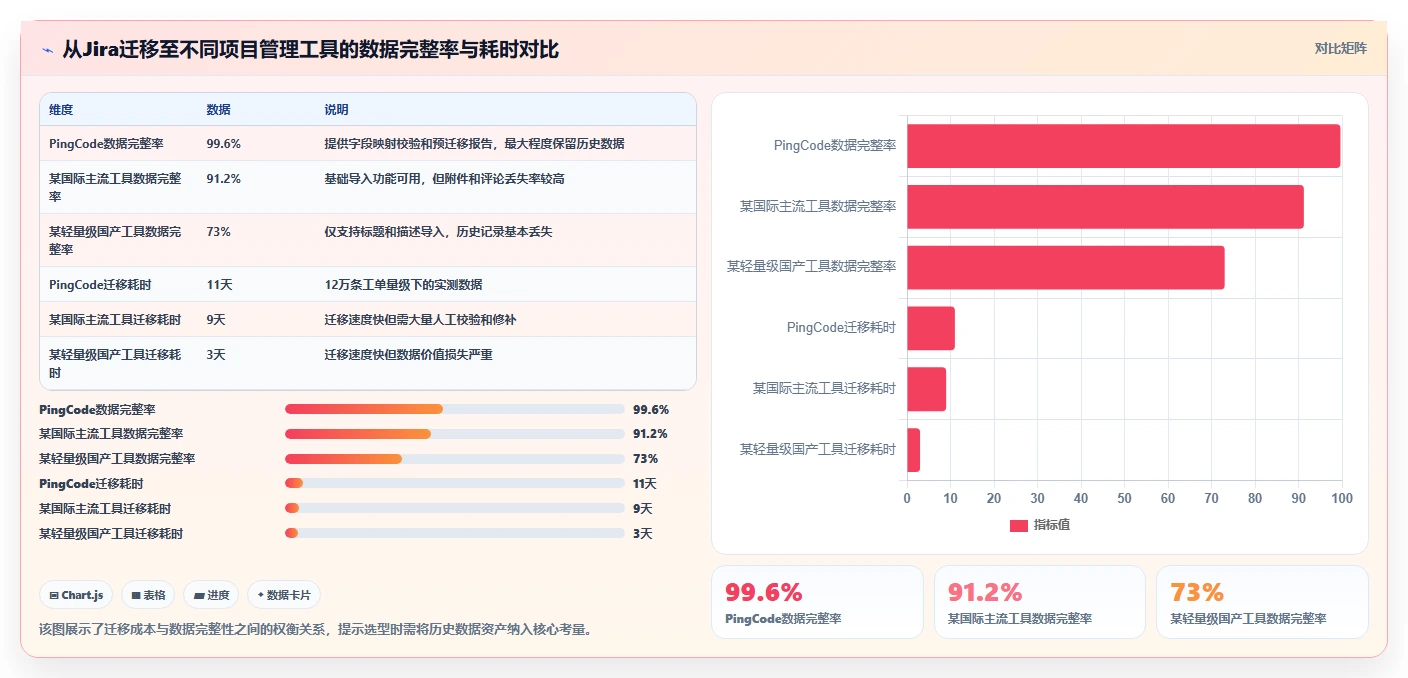Open the 73% 某轻量级国产工具 data card
Screen dimensions: 1408x678
pos(1262,602)
